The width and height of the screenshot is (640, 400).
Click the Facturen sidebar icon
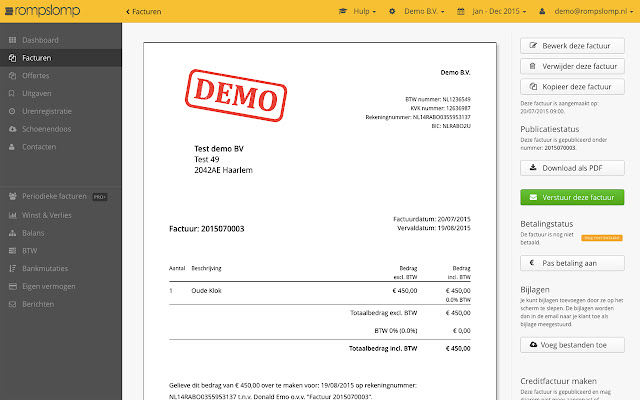(13, 58)
